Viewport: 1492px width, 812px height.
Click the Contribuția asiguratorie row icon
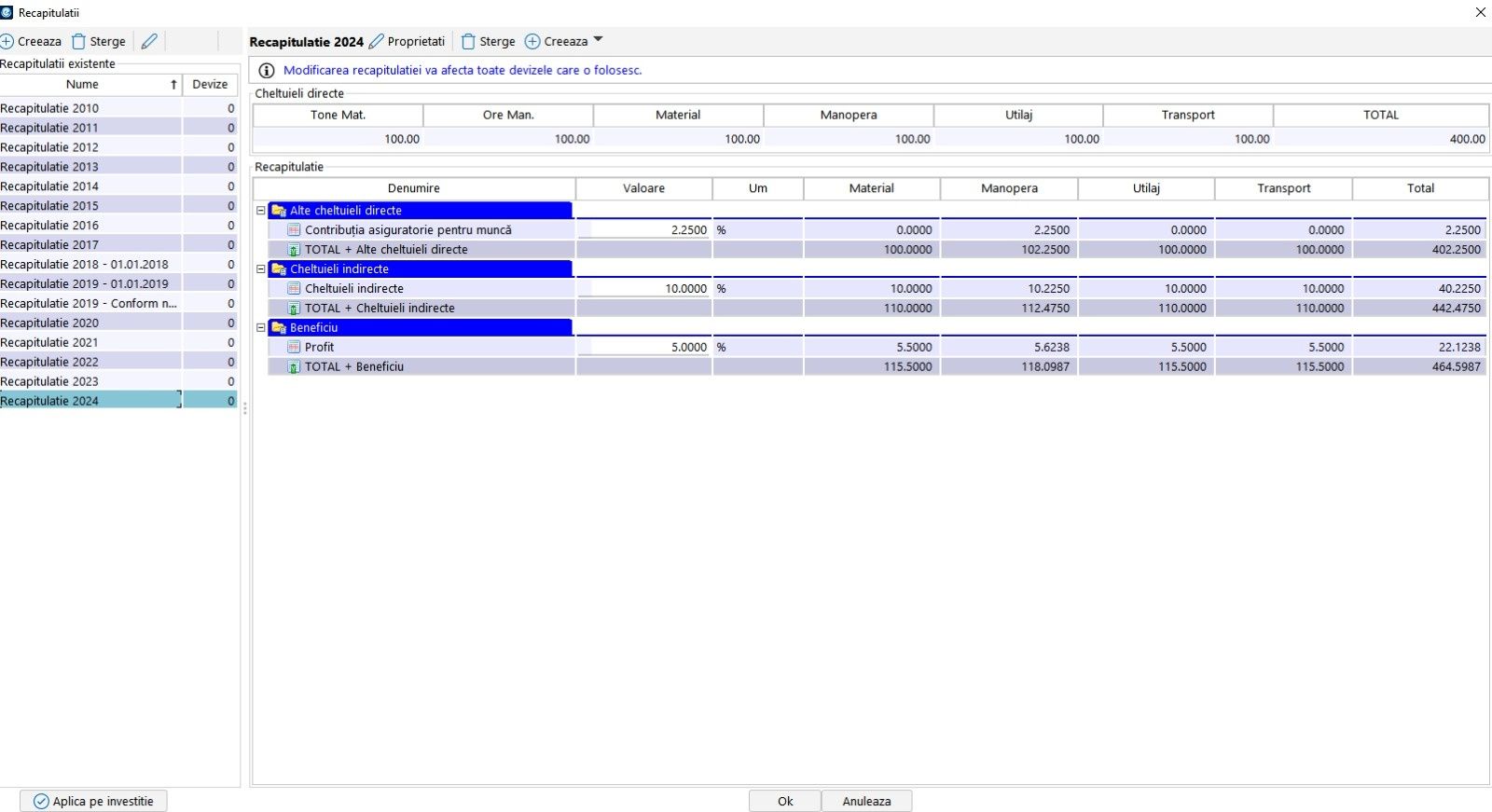click(x=294, y=230)
